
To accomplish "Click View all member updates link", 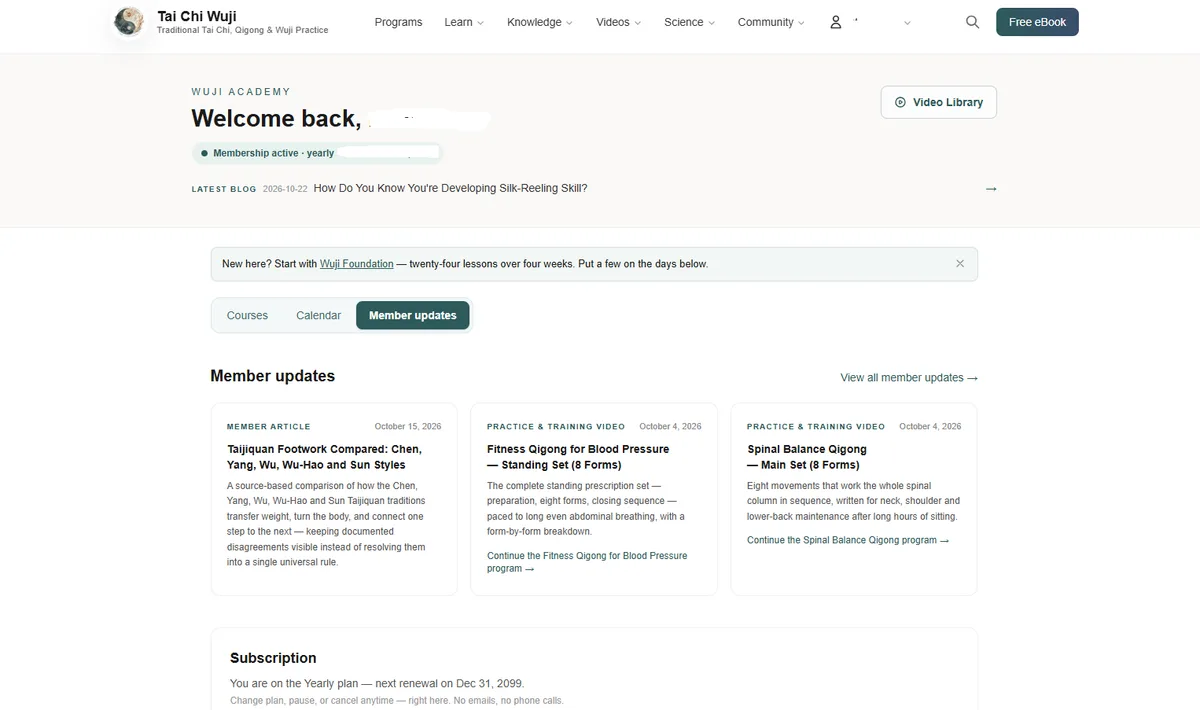I will pyautogui.click(x=909, y=378).
